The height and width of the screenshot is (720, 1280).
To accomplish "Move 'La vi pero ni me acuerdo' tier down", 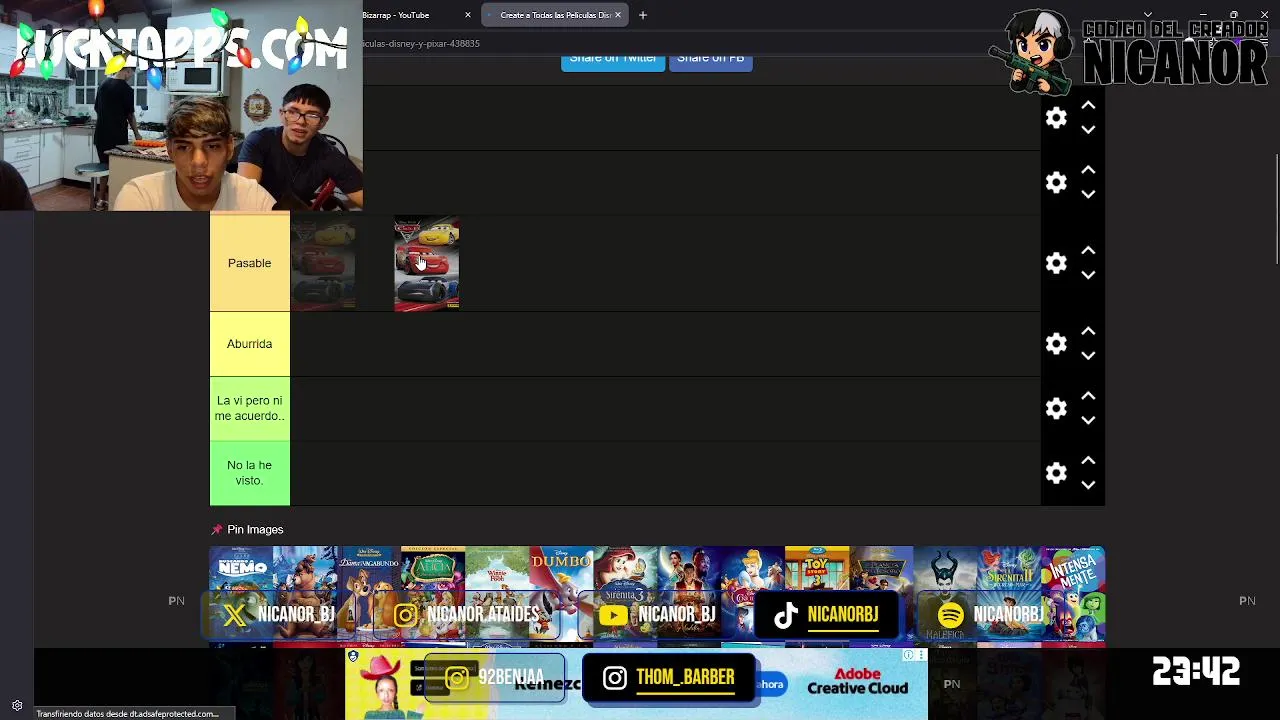I will pos(1088,420).
